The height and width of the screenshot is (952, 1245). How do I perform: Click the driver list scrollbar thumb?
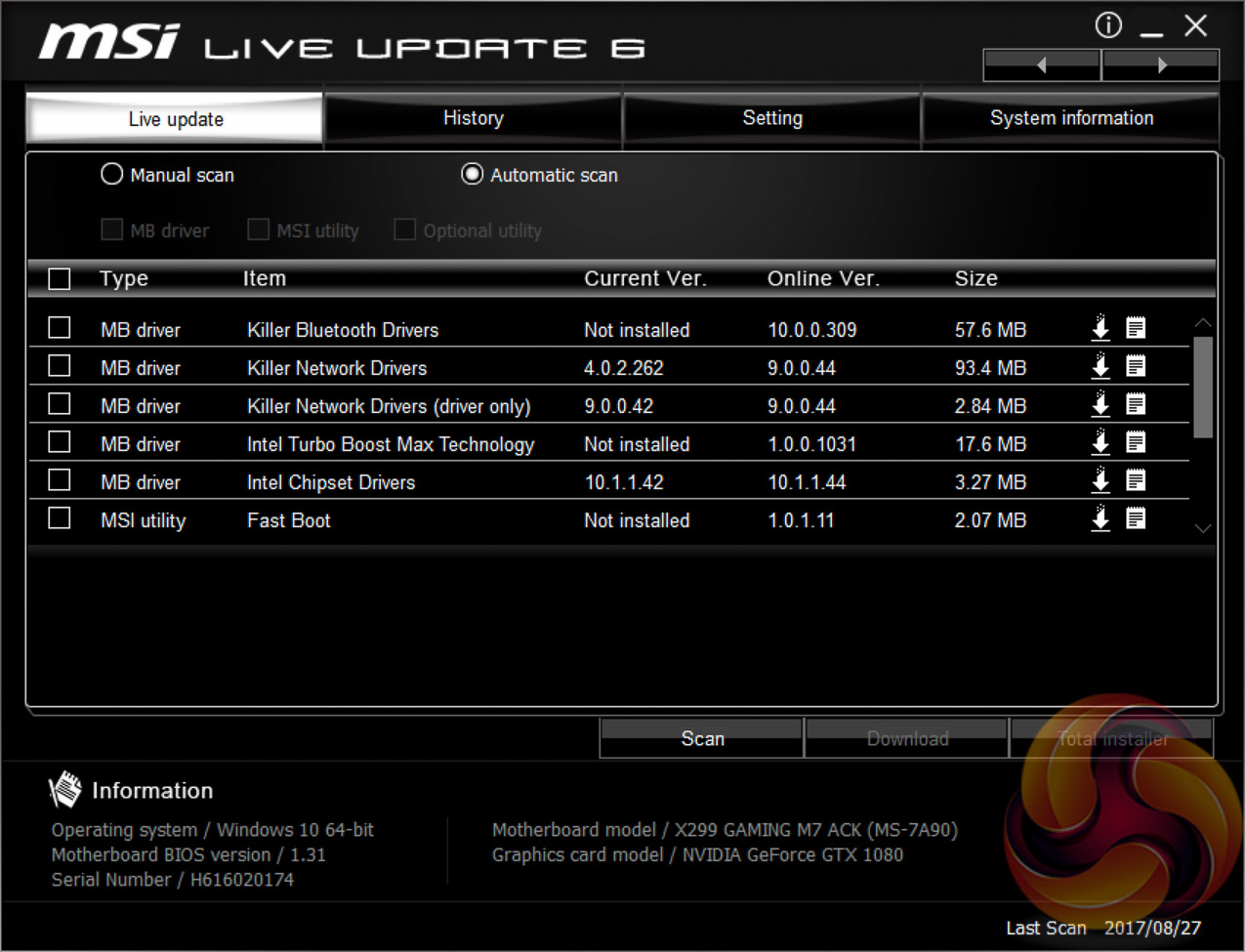(1203, 387)
